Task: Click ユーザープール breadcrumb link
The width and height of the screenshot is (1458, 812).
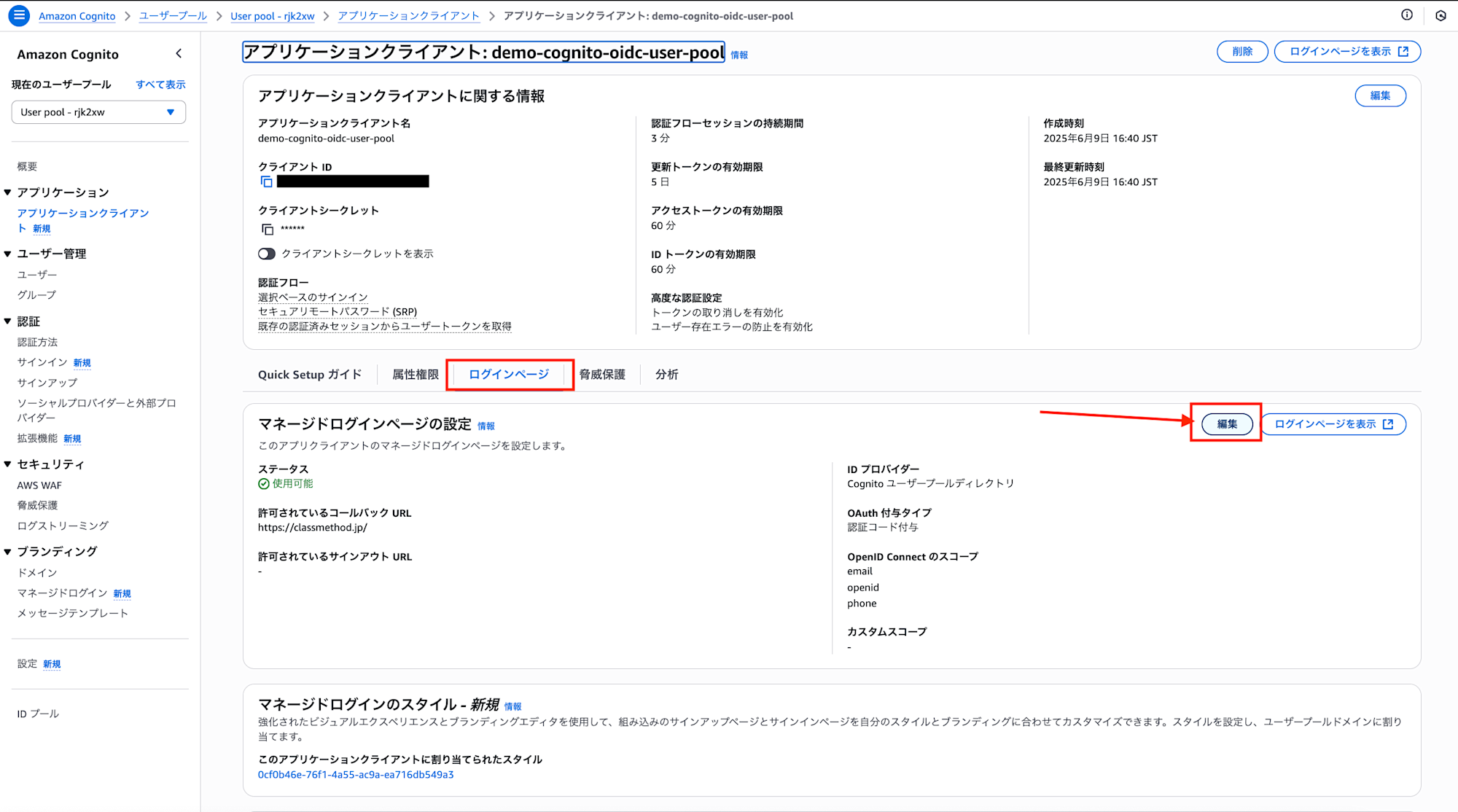Action: [x=173, y=16]
